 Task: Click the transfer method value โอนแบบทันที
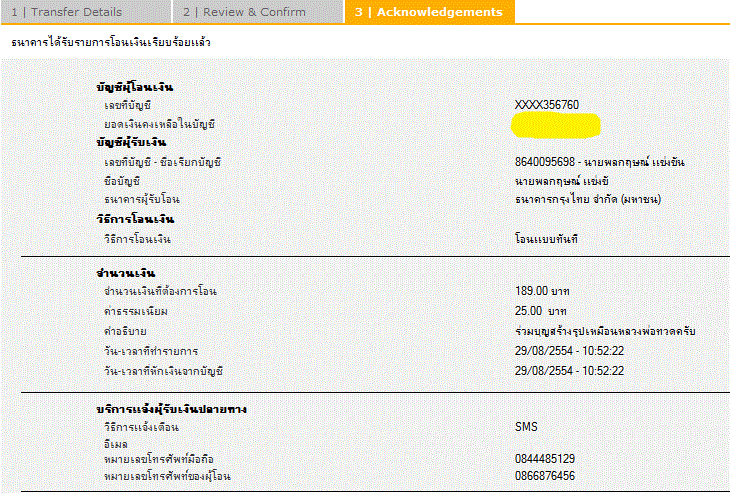[x=546, y=238]
